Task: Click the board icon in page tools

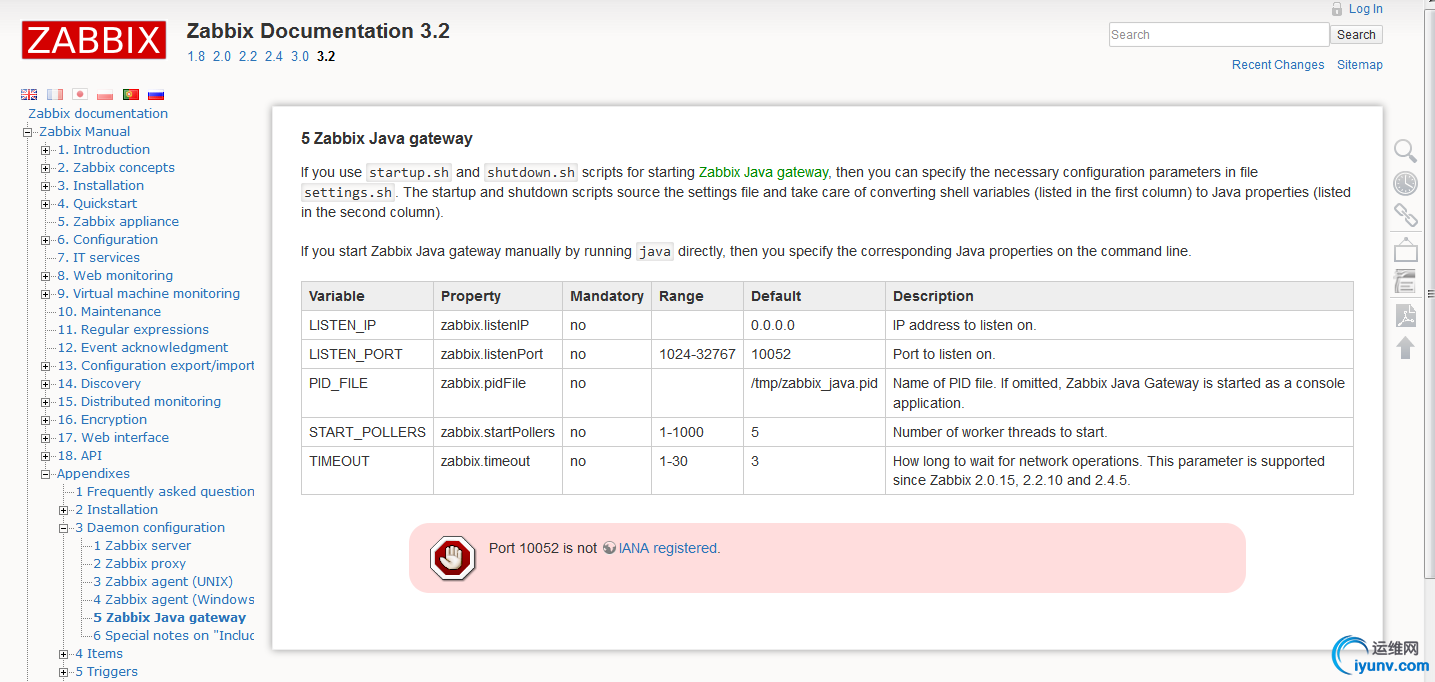Action: pyautogui.click(x=1406, y=250)
